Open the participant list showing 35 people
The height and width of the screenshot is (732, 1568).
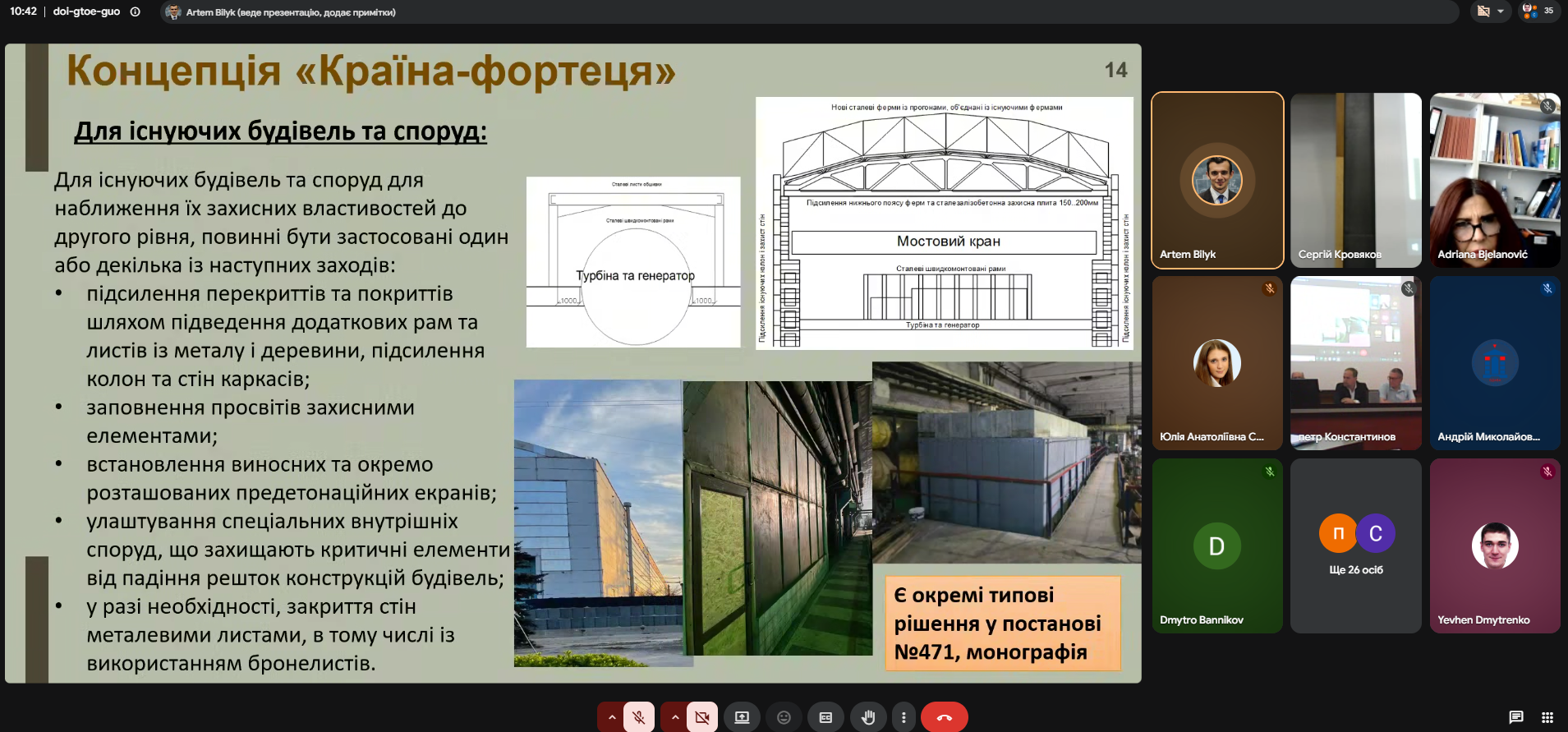point(1538,12)
